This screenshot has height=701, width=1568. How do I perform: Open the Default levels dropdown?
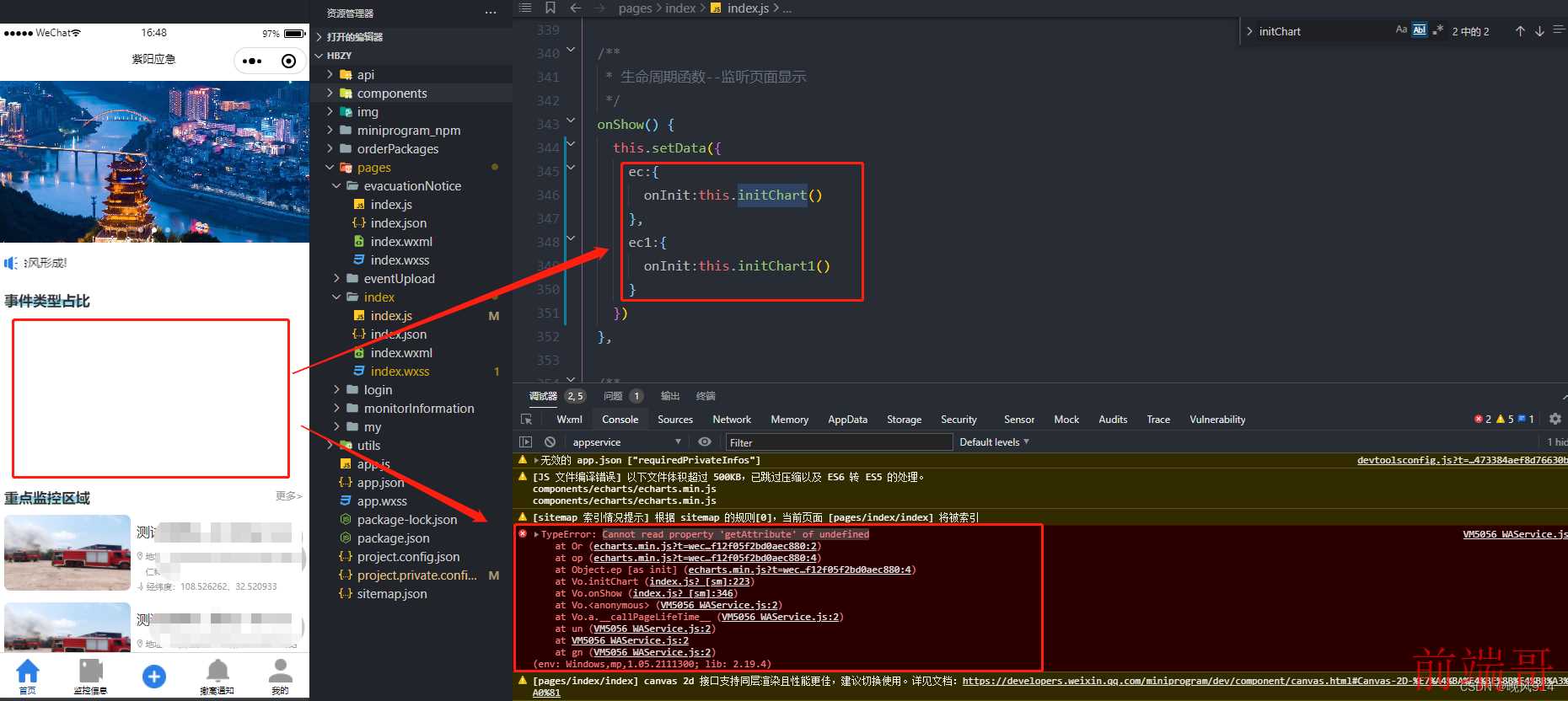[x=995, y=441]
